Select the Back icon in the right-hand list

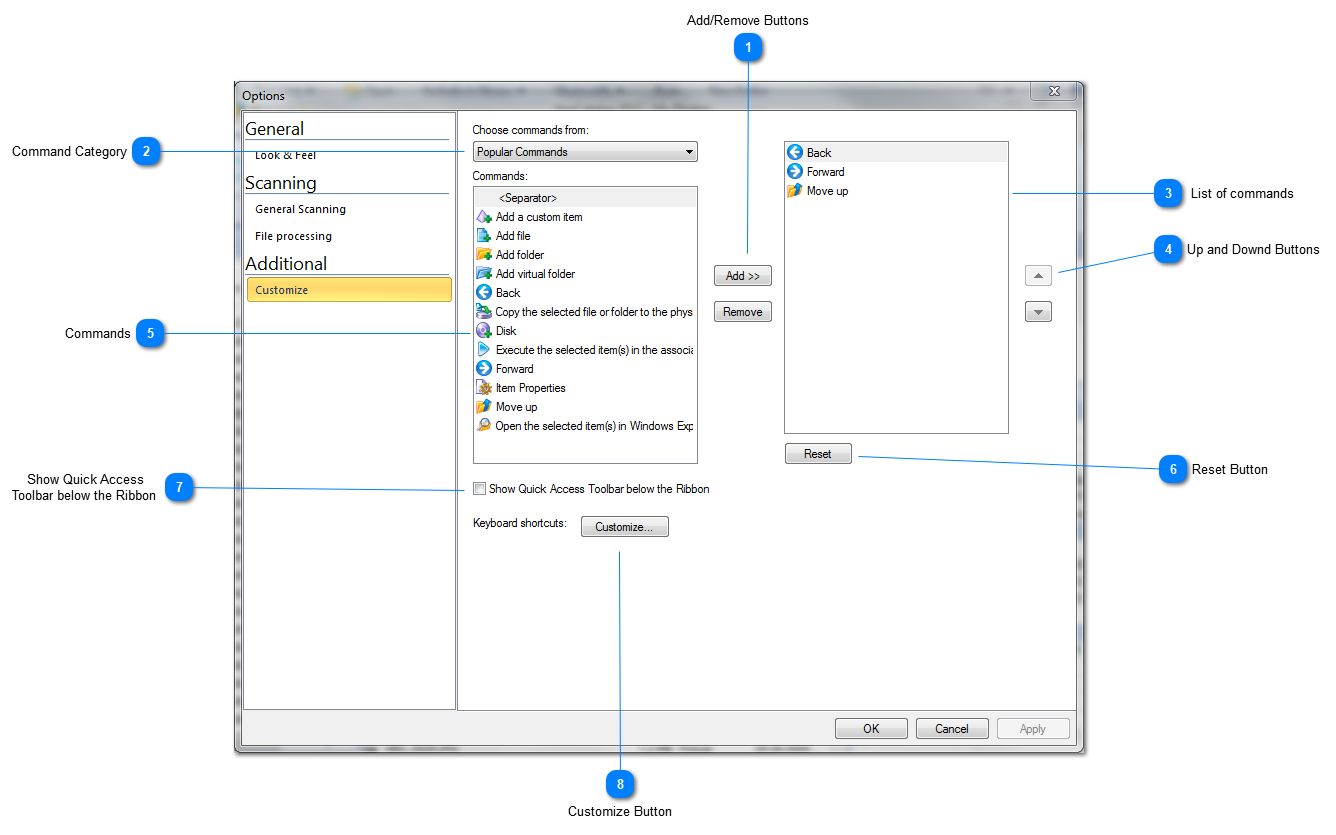(795, 153)
